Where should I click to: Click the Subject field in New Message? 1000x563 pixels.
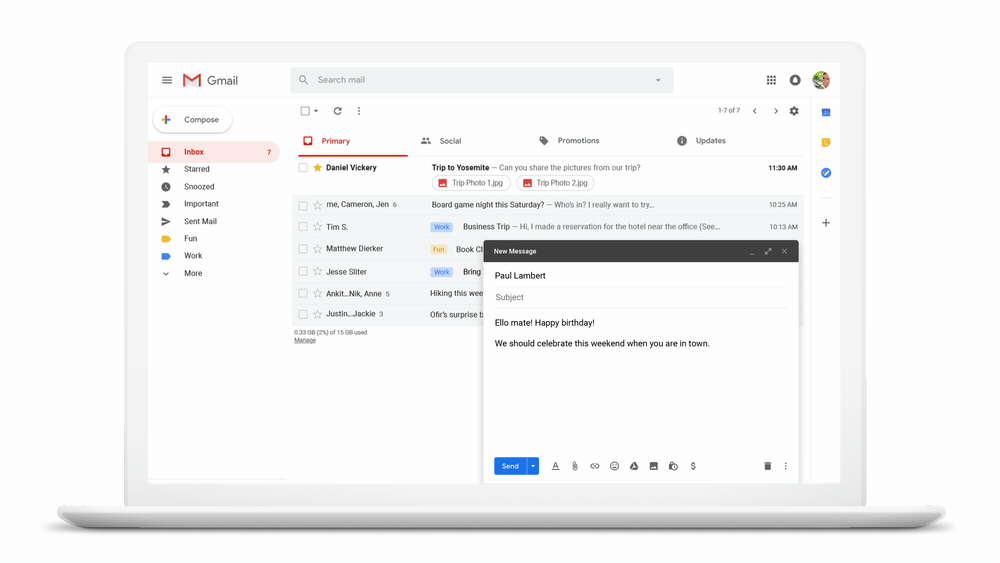[x=640, y=297]
